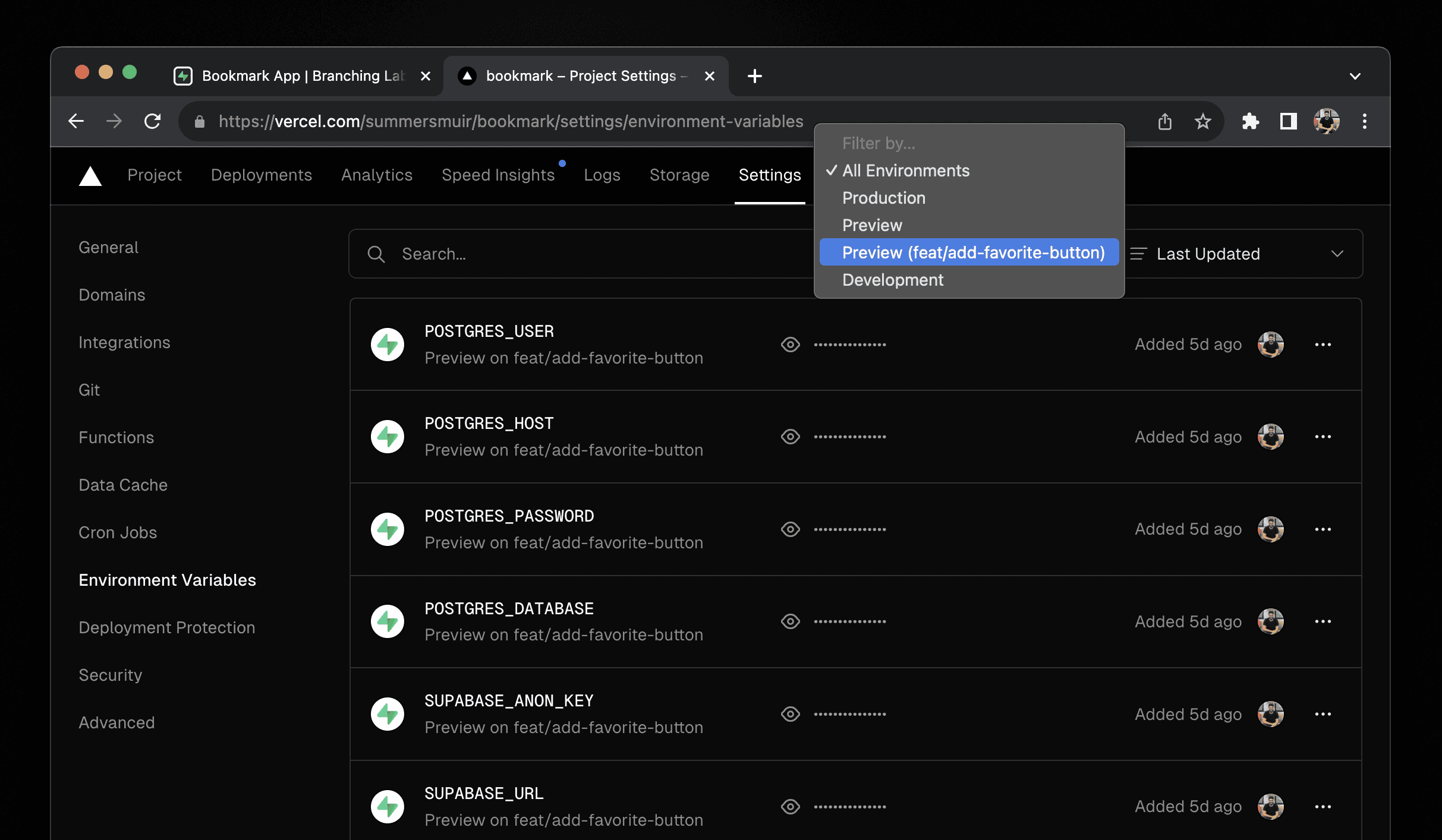The image size is (1442, 840).
Task: Go to Deployment Protection settings
Action: click(167, 627)
